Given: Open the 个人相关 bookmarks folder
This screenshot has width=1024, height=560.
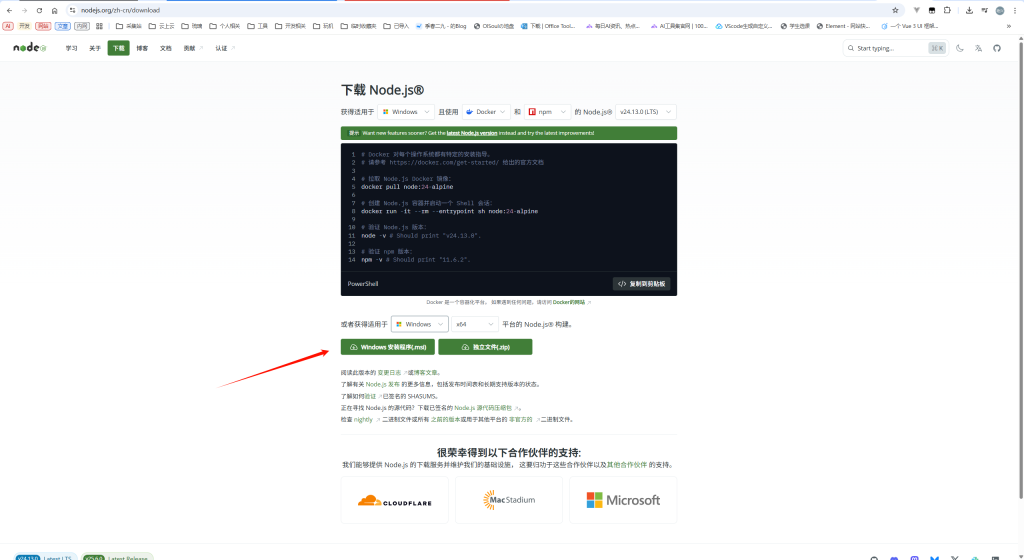Looking at the screenshot, I should [x=224, y=26].
